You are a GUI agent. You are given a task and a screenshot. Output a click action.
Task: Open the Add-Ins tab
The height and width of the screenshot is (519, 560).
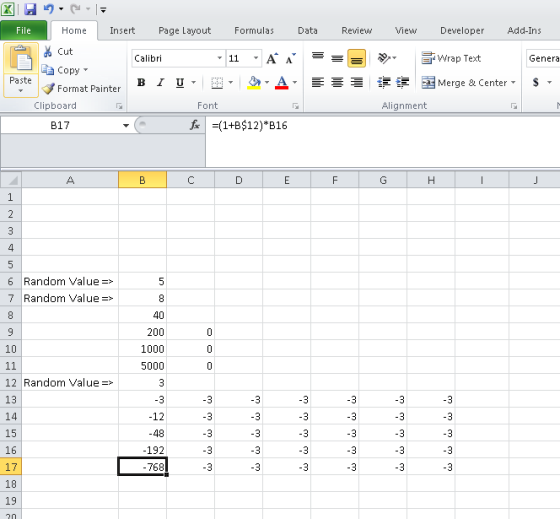[x=524, y=31]
